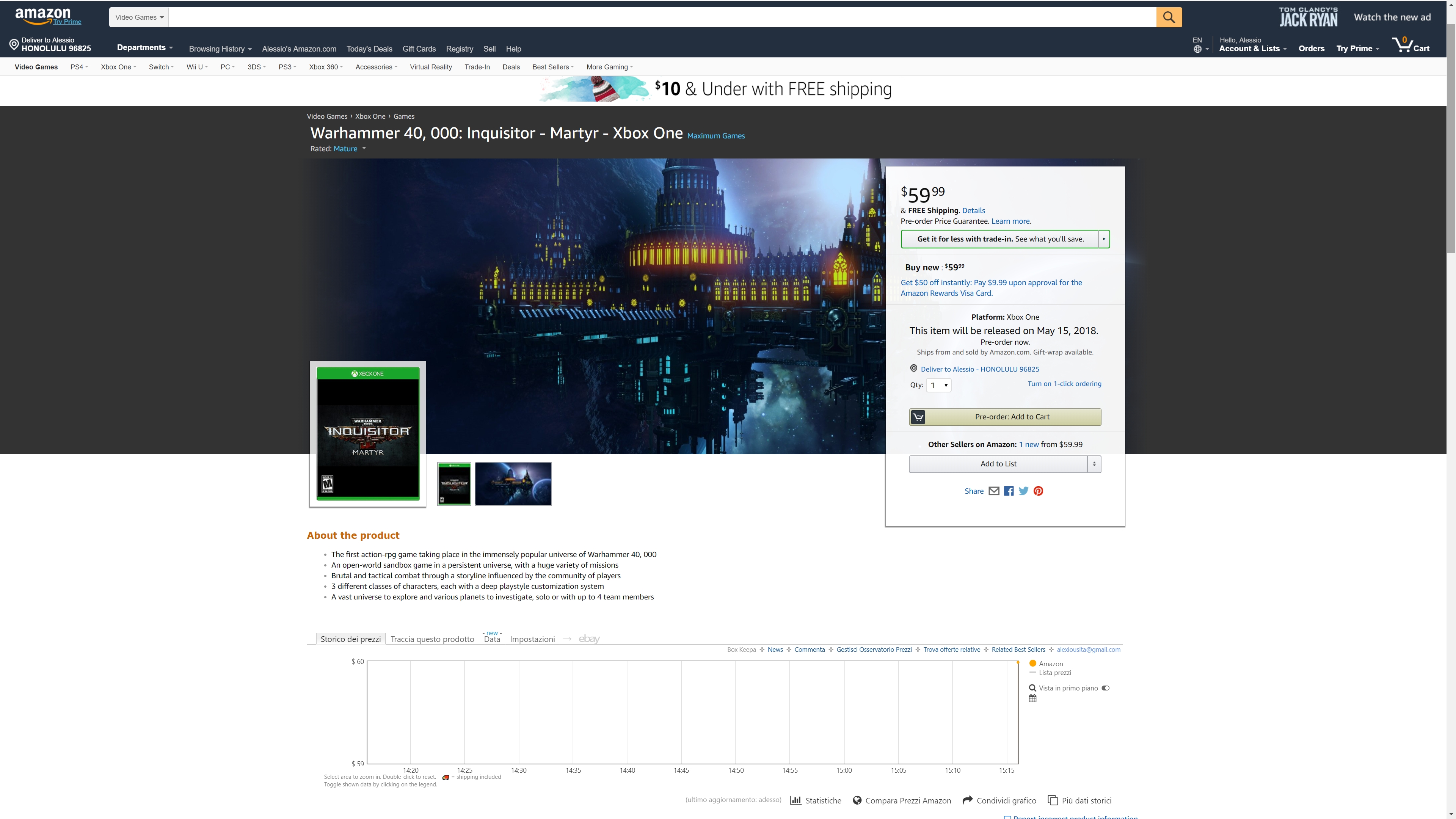The height and width of the screenshot is (819, 1456).
Task: Open the Impostazioni tab
Action: point(532,639)
